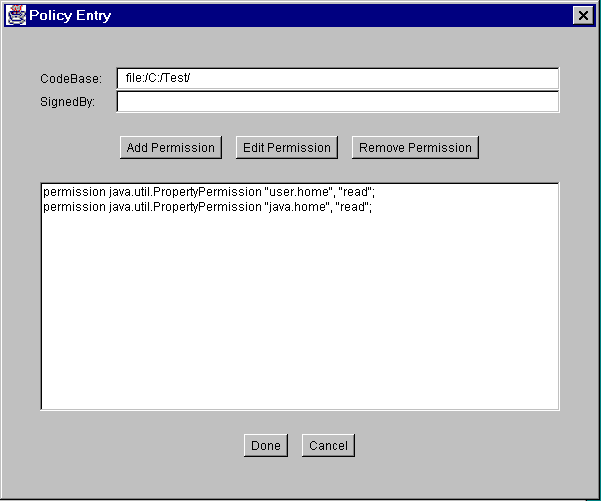
Task: Click the Remove Permission button
Action: point(415,147)
